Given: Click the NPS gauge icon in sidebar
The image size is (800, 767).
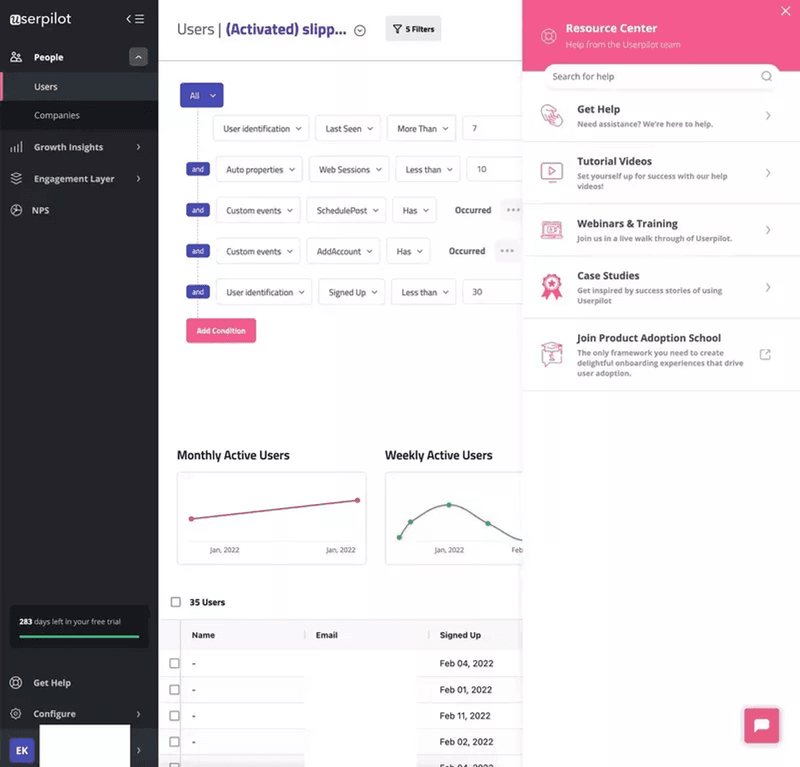Looking at the screenshot, I should pos(16,211).
